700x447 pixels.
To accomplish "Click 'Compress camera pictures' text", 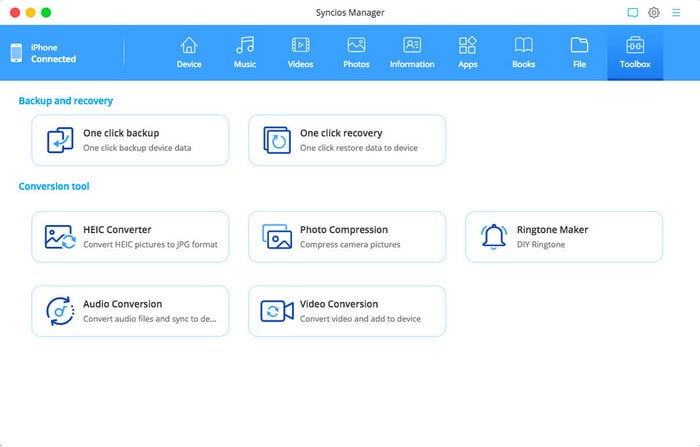I will coord(350,245).
